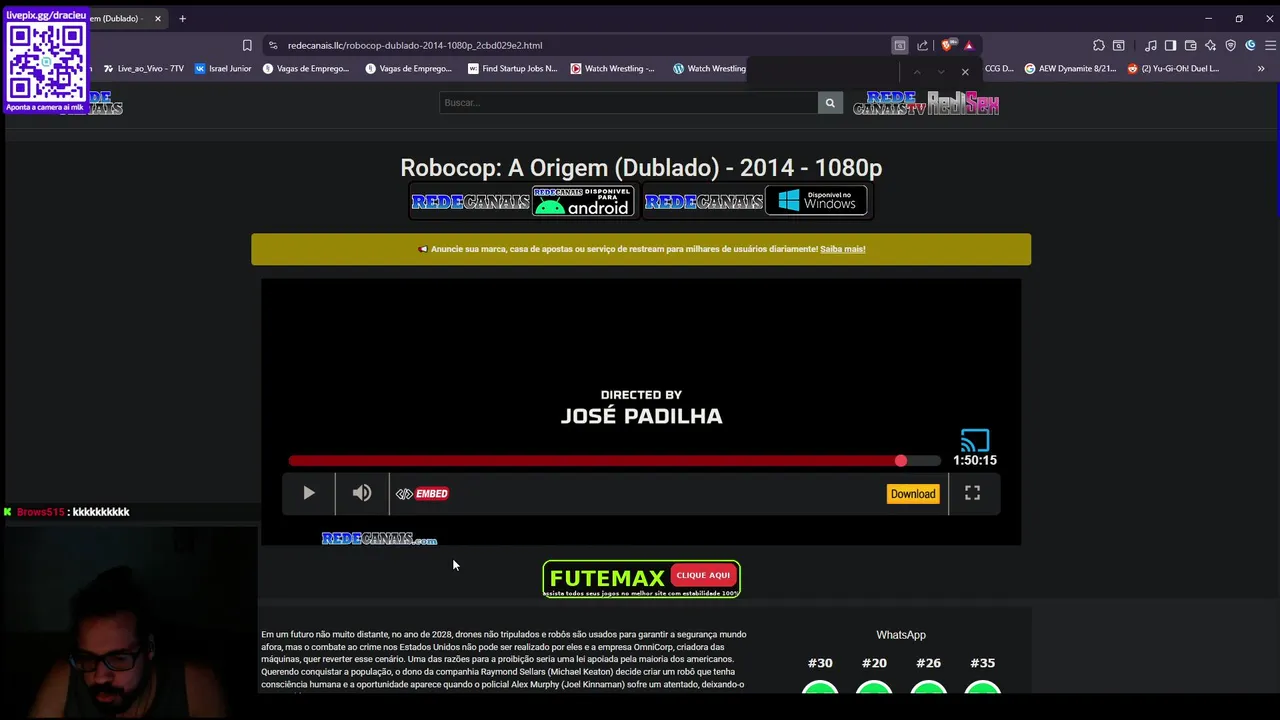Open the first Vagas de Emprego bookmark
1280x720 pixels.
306,69
